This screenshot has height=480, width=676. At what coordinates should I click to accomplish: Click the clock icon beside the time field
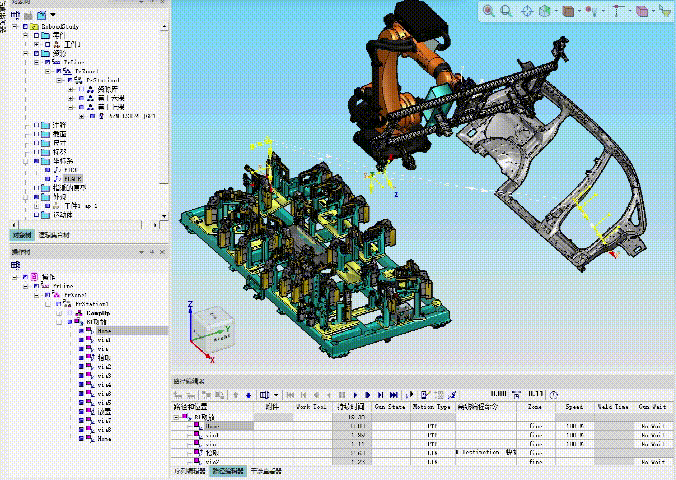(553, 394)
